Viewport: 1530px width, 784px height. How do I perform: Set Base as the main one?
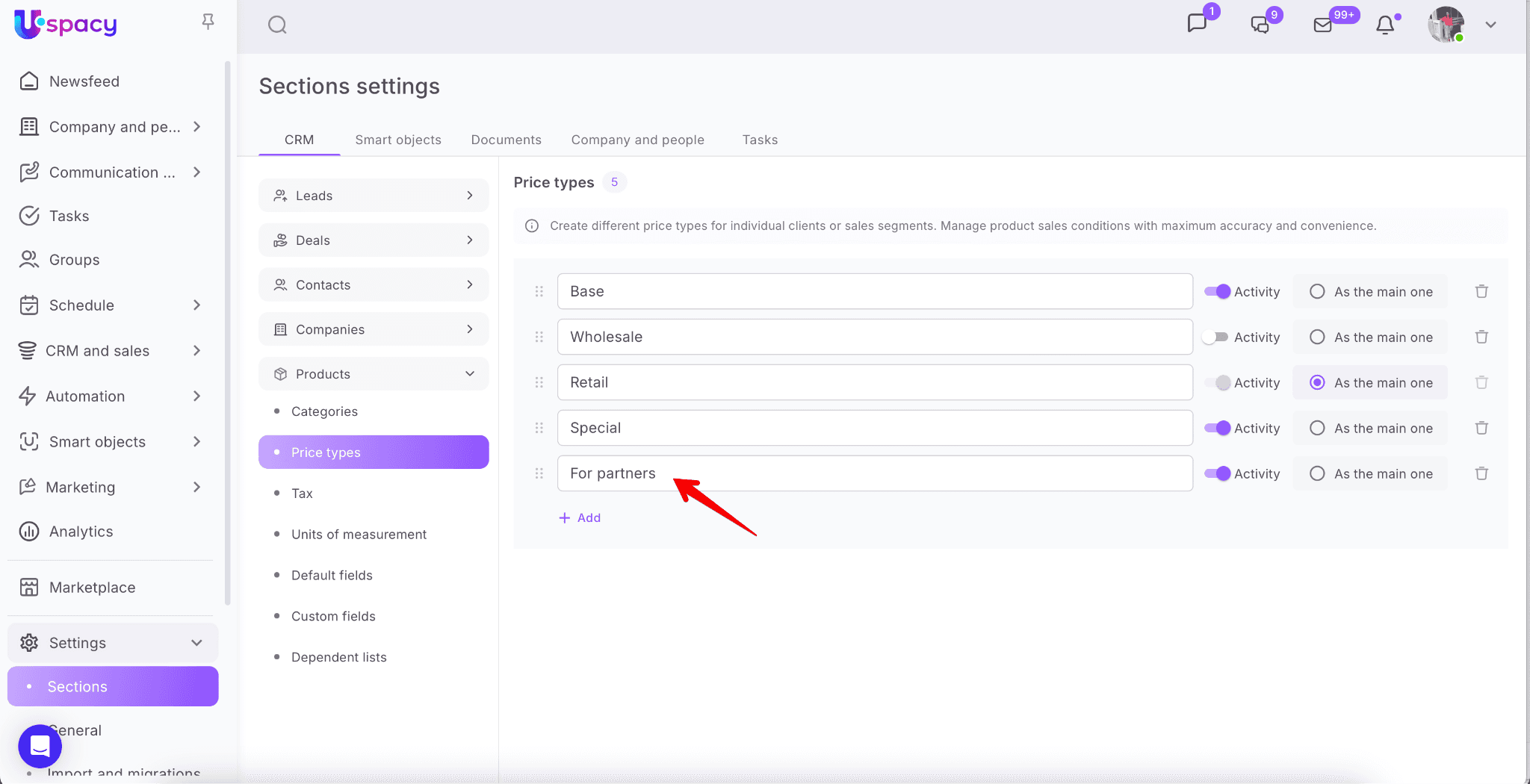(x=1317, y=291)
